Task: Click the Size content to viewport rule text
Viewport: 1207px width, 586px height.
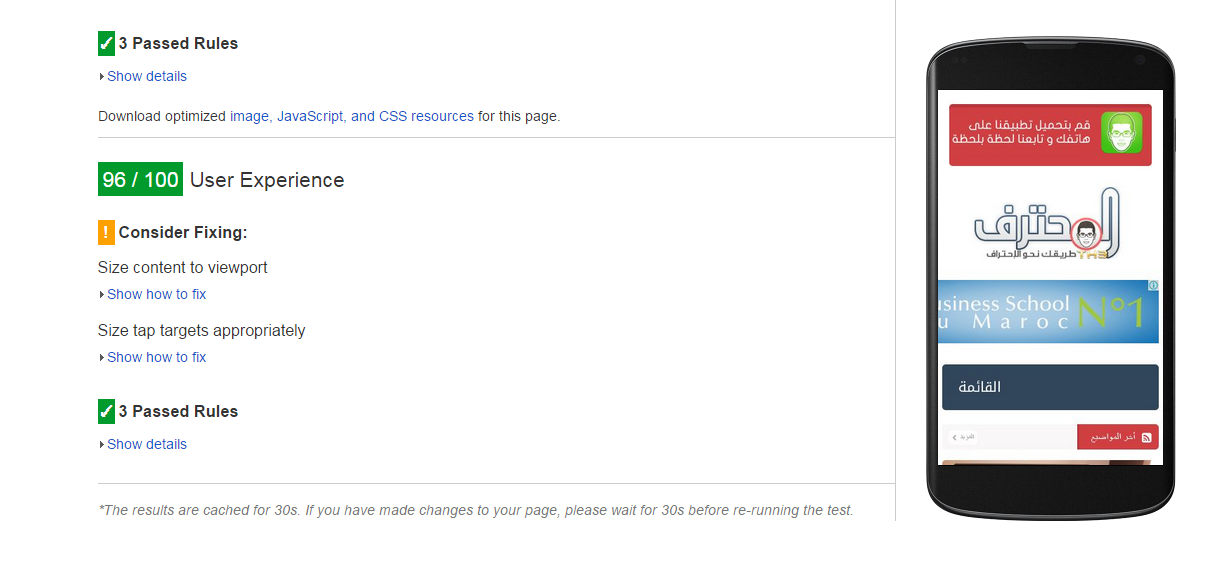Action: coord(182,267)
